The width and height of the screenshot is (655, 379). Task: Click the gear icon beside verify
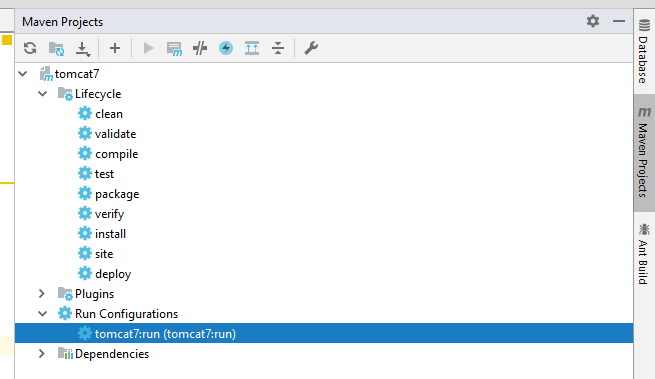pyautogui.click(x=85, y=214)
